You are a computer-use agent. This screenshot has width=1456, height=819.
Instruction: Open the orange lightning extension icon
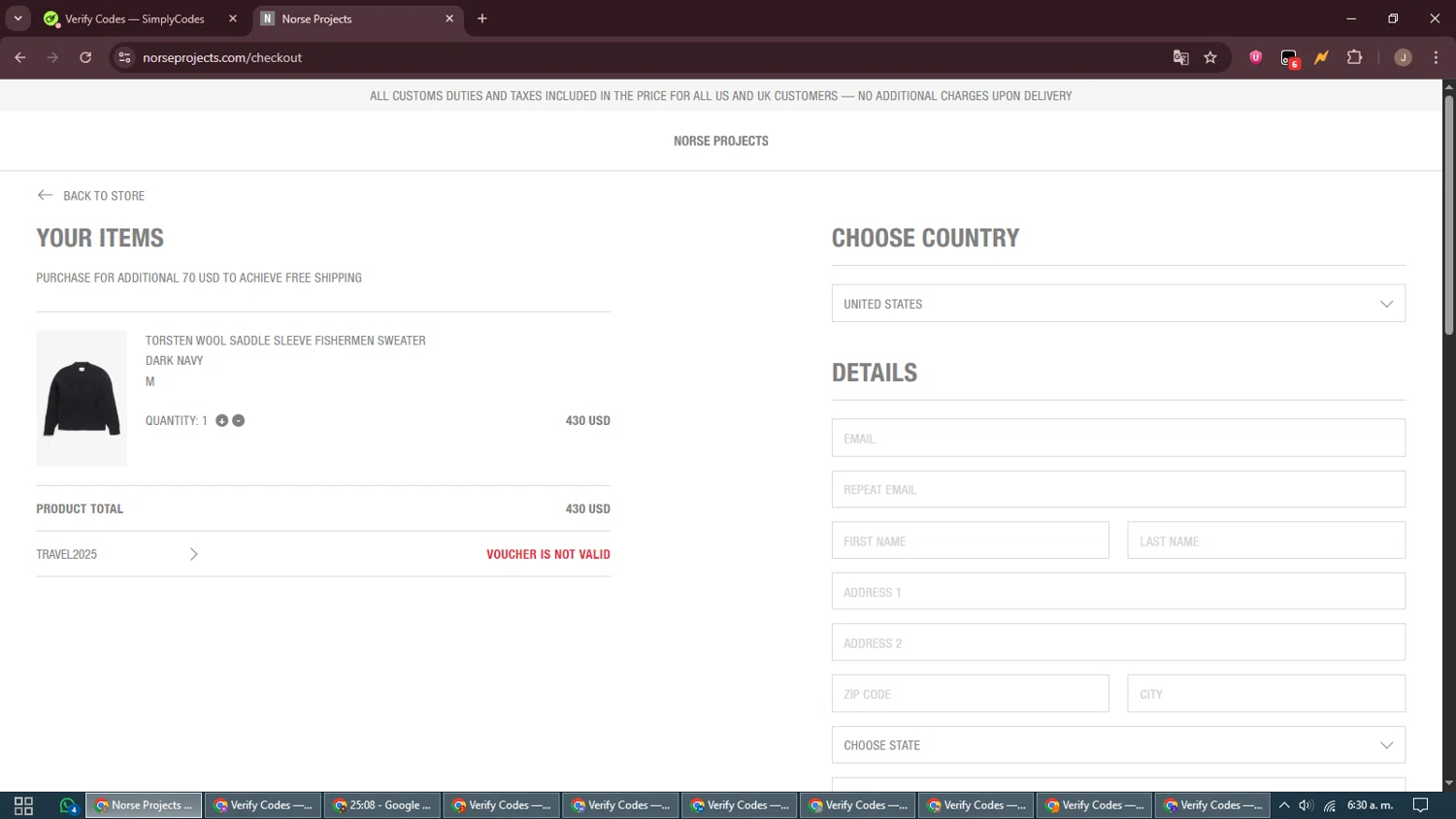(1321, 57)
